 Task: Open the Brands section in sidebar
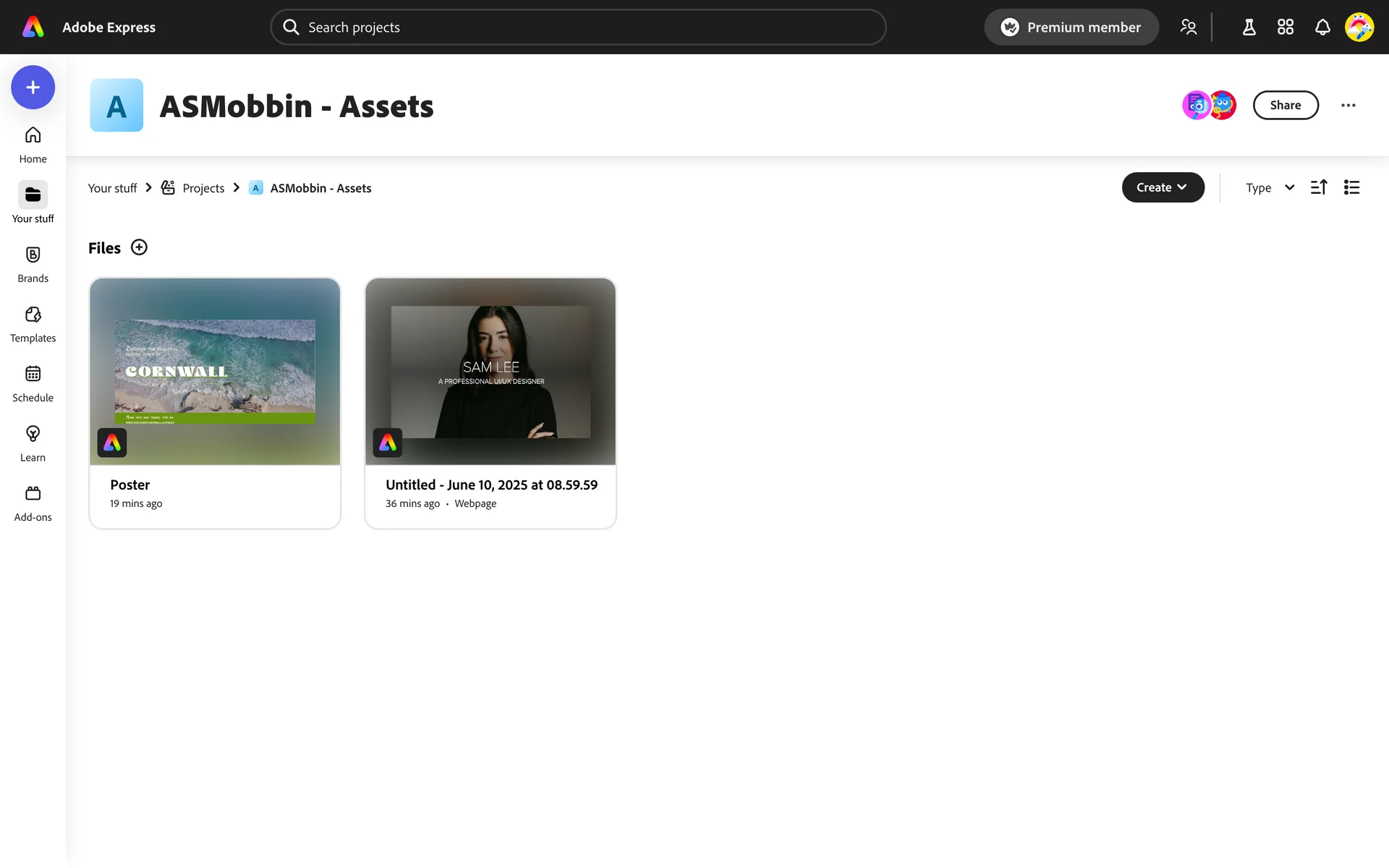(33, 264)
